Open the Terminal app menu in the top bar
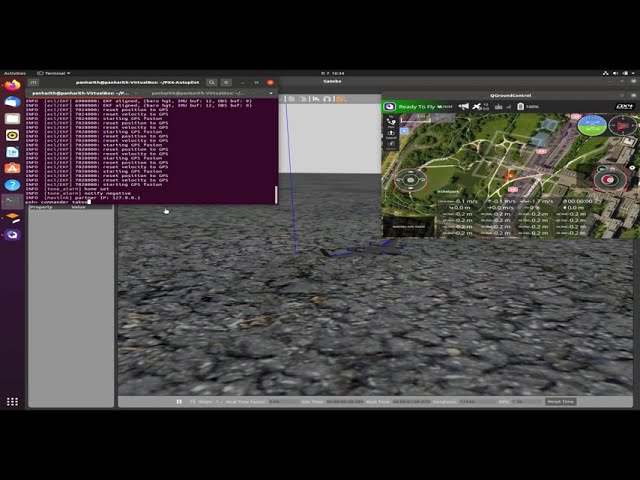The height and width of the screenshot is (480, 640). [x=53, y=73]
